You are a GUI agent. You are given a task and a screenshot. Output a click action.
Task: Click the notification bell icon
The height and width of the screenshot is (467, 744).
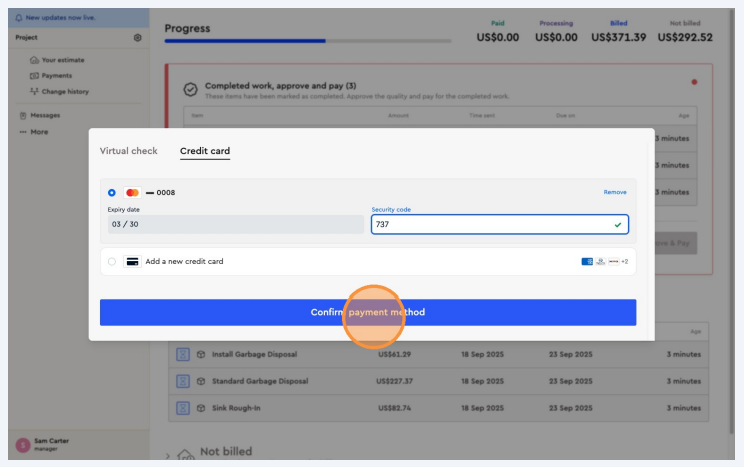coord(19,18)
